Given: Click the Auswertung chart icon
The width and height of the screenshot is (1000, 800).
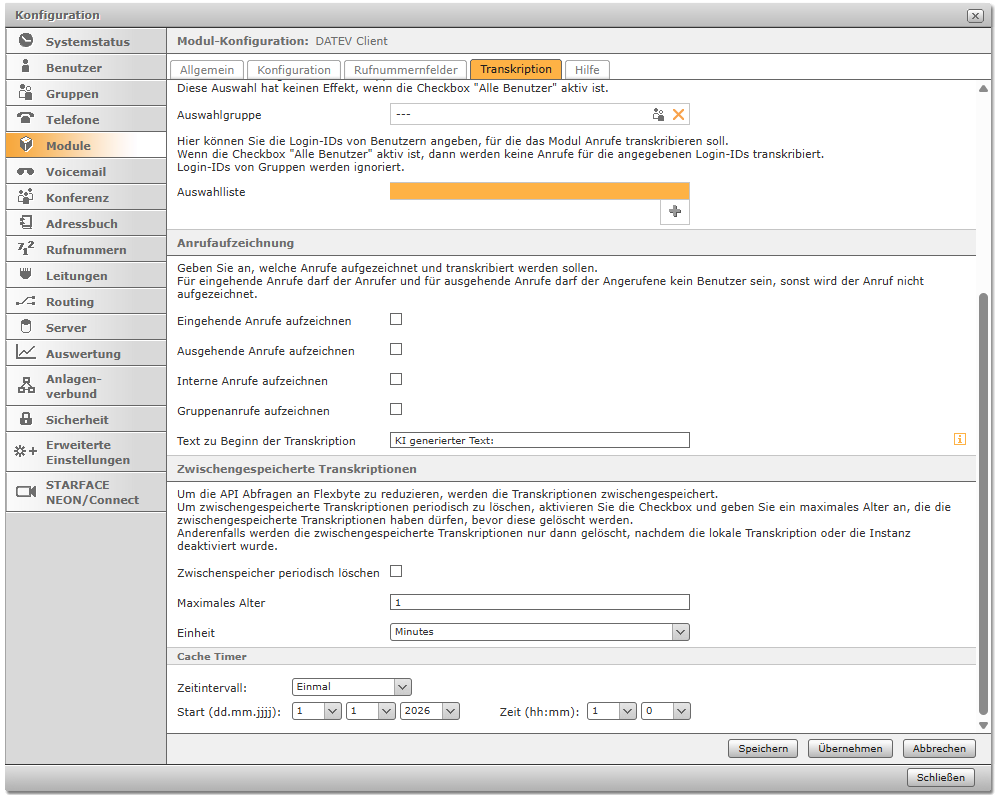Looking at the screenshot, I should click(26, 352).
